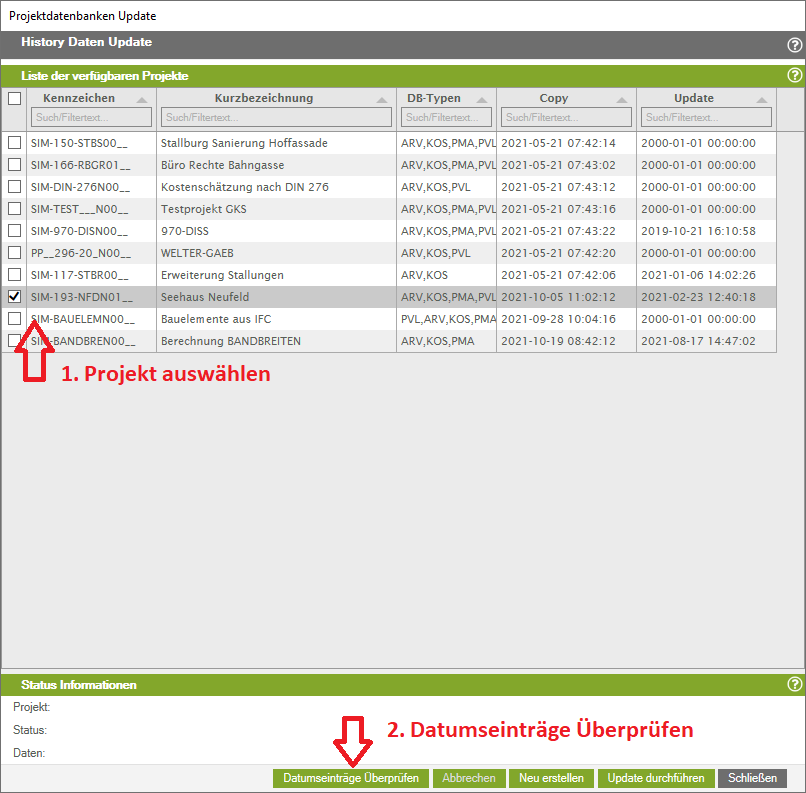Focus the Kurzbezeichnung filter text box
Screen dimensions: 806x793
pyautogui.click(x=276, y=118)
